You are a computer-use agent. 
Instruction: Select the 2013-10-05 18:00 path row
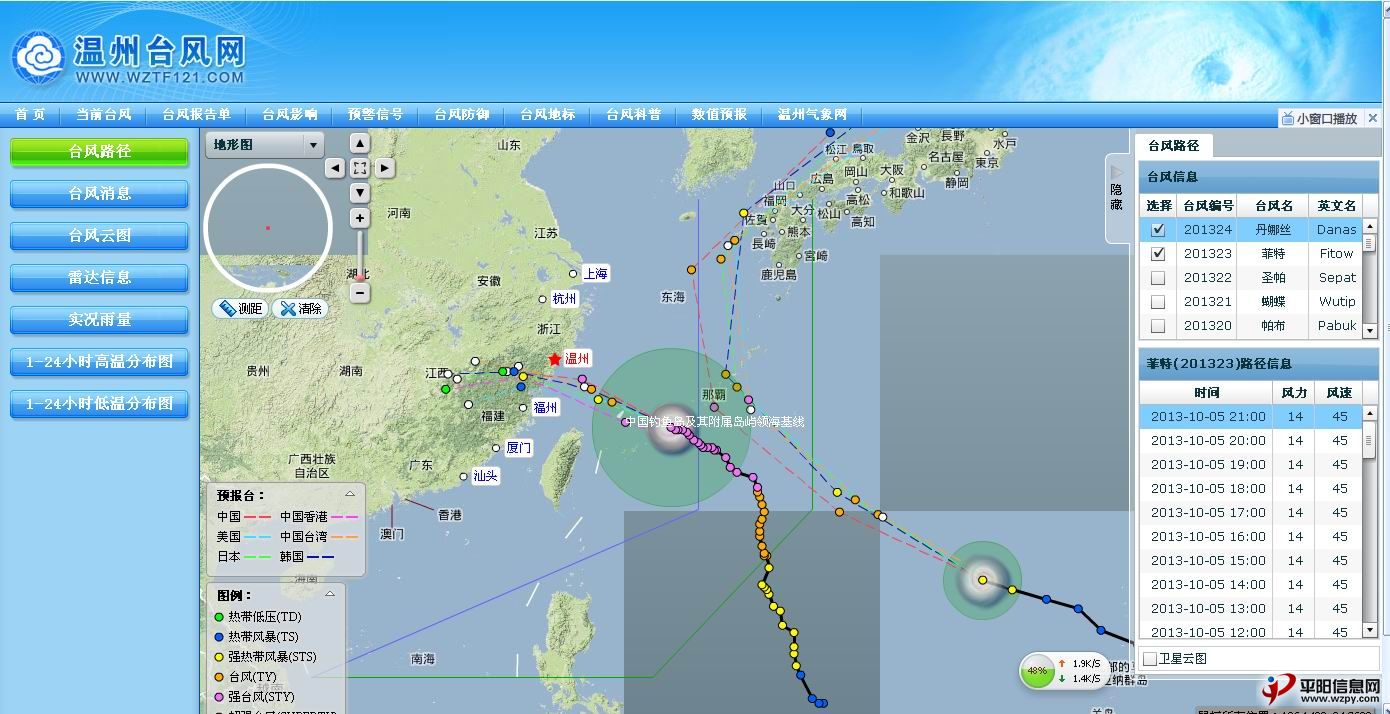point(1251,489)
